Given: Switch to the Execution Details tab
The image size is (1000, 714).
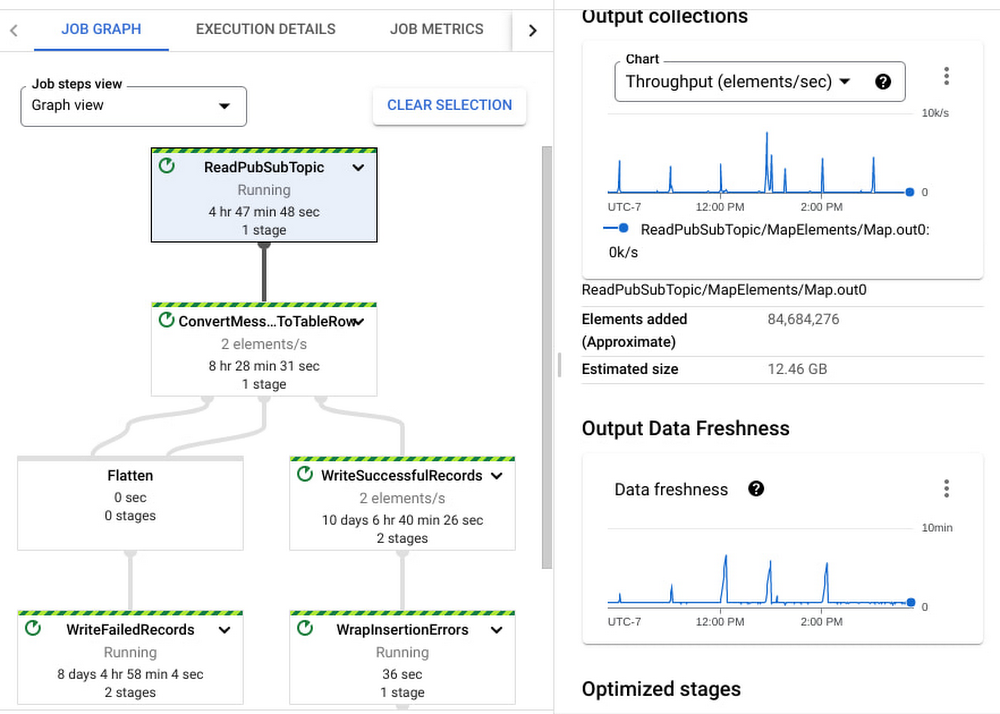Looking at the screenshot, I should (x=265, y=29).
